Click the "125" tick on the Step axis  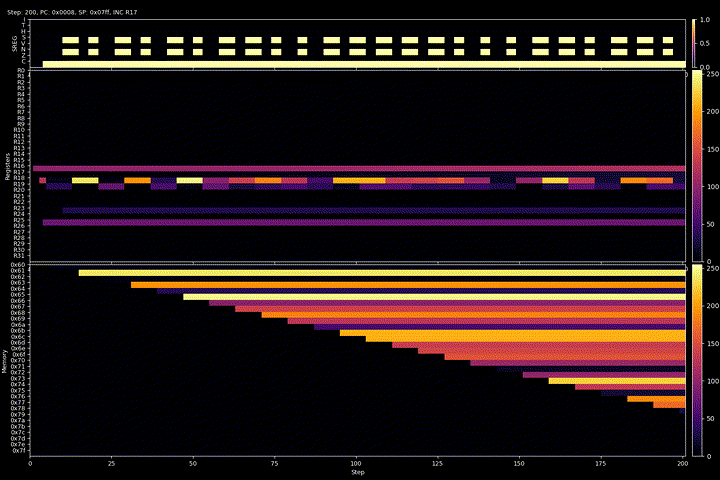(x=438, y=463)
